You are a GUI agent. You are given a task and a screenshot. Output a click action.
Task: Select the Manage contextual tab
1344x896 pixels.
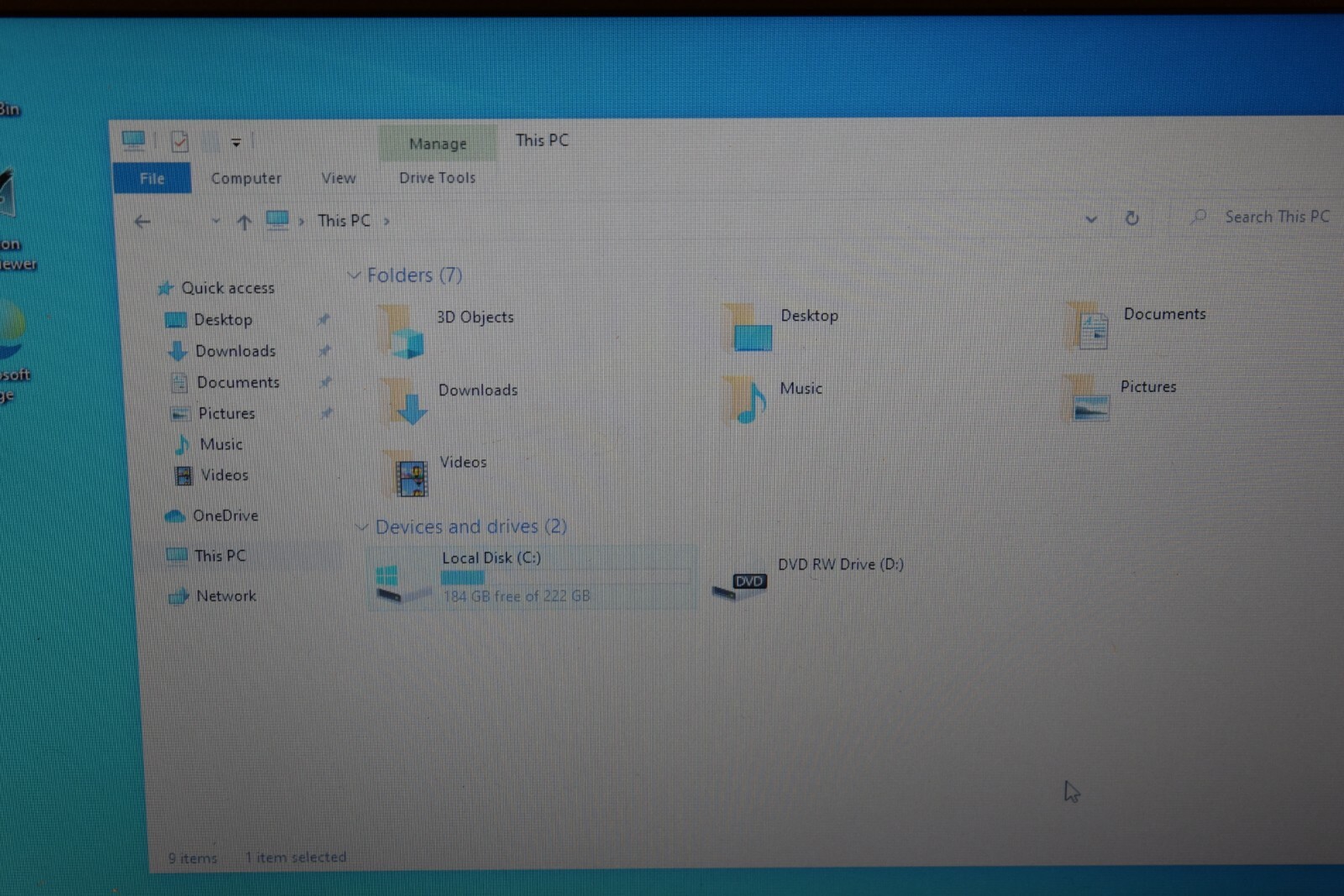tap(438, 144)
